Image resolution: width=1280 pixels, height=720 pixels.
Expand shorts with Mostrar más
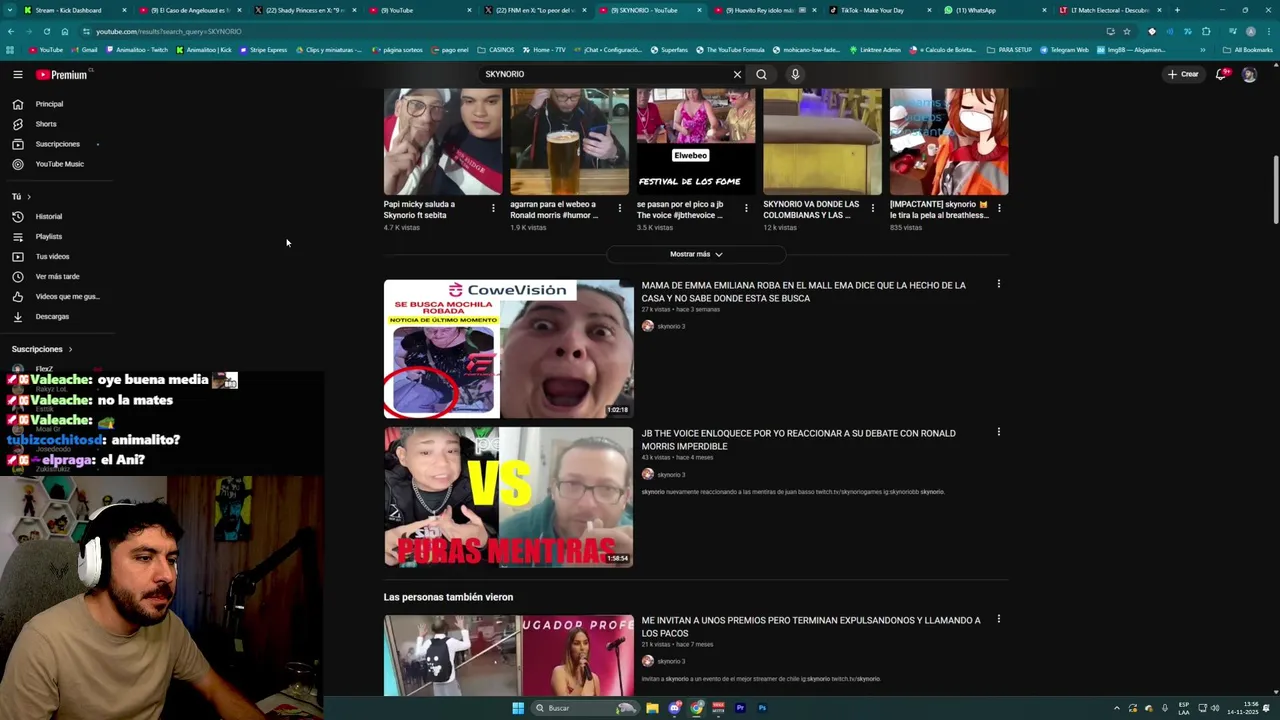pos(696,254)
